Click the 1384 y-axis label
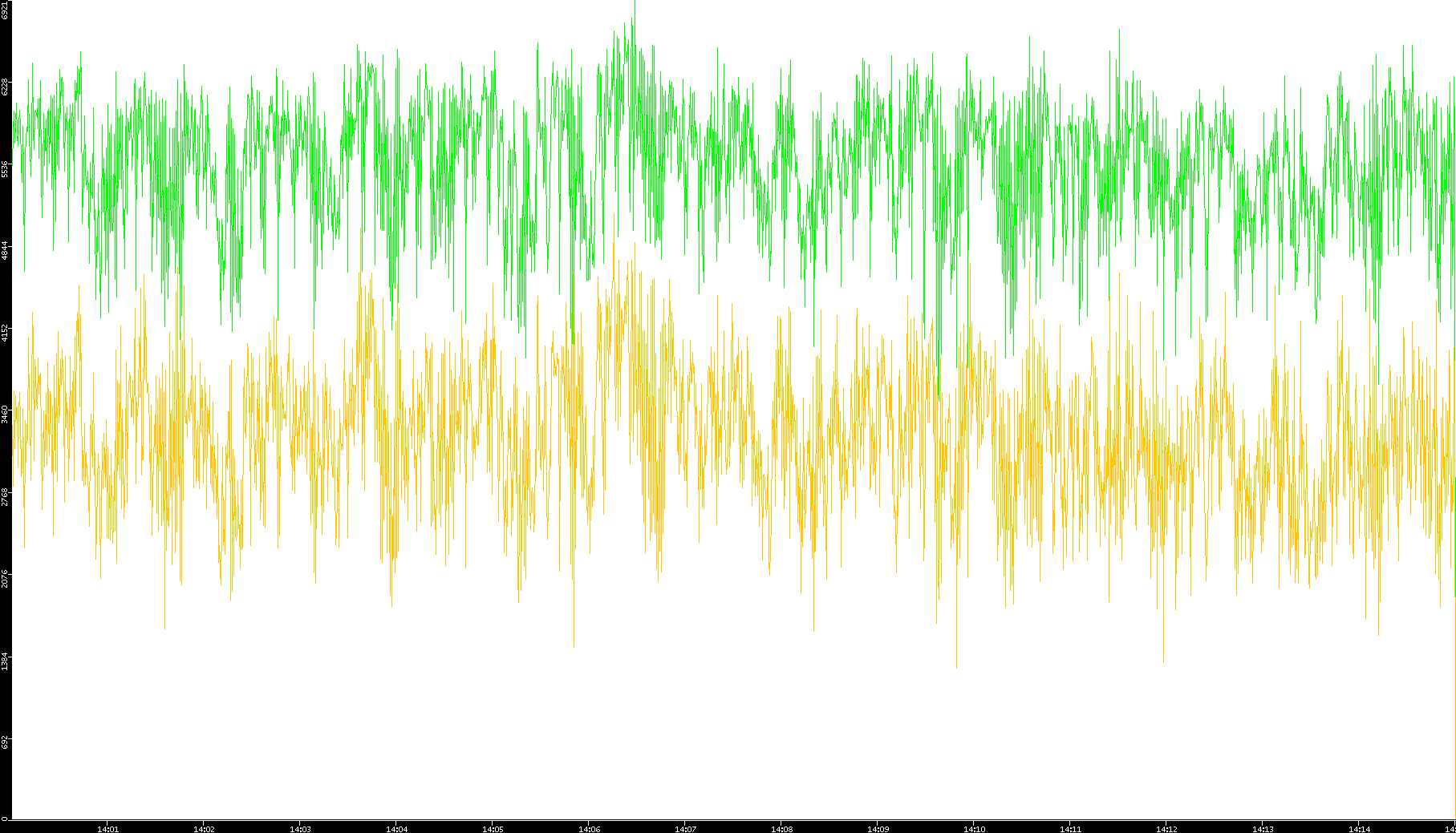This screenshot has width=1456, height=833. pyautogui.click(x=5, y=661)
